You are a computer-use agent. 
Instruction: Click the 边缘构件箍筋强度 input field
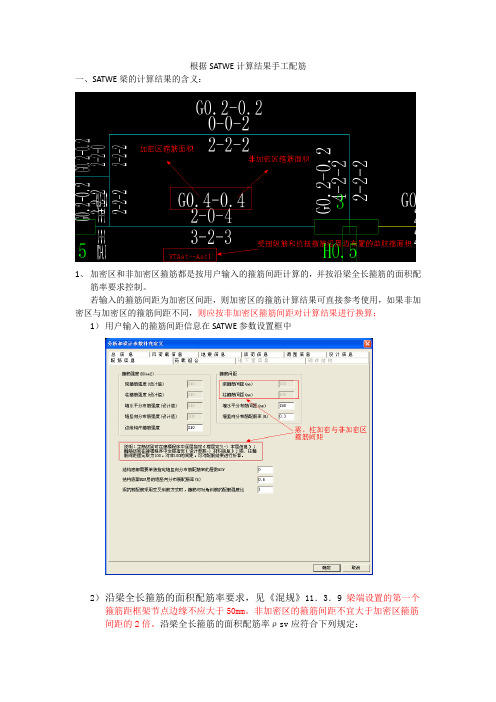coord(194,428)
